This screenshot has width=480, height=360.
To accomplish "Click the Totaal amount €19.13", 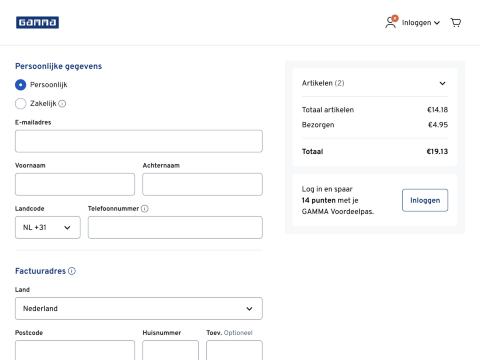I will [437, 151].
